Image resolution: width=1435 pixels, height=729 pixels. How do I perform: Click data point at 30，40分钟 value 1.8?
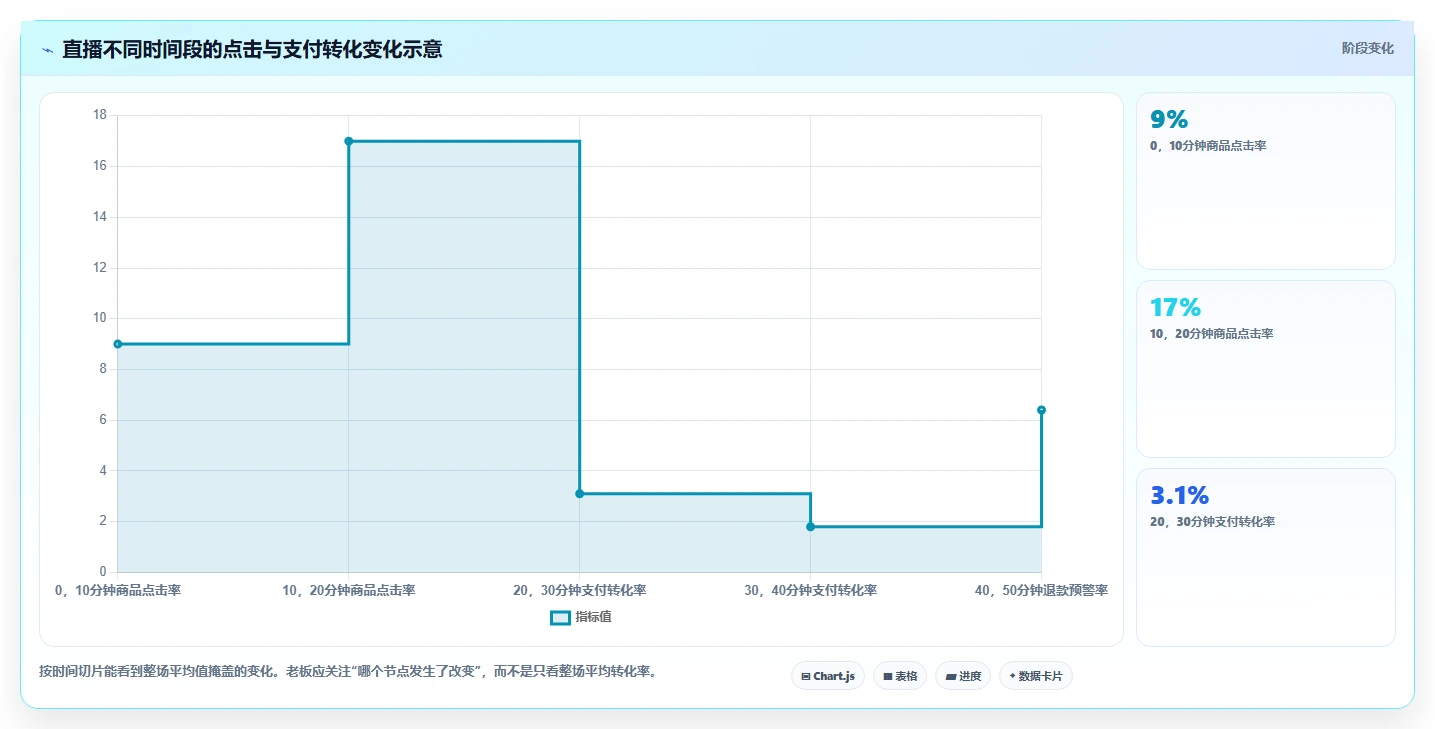(x=810, y=526)
